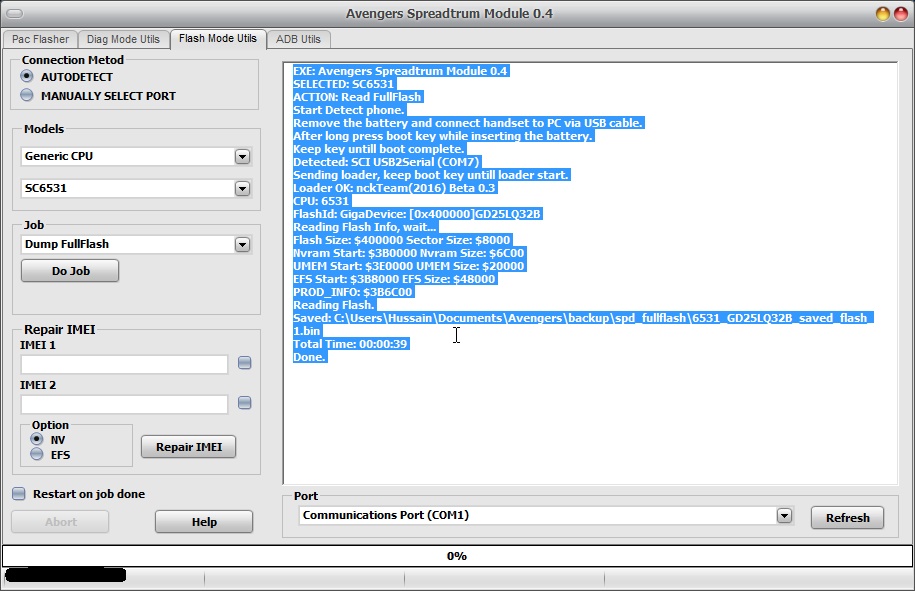Click the 0% progress bar

(x=457, y=556)
